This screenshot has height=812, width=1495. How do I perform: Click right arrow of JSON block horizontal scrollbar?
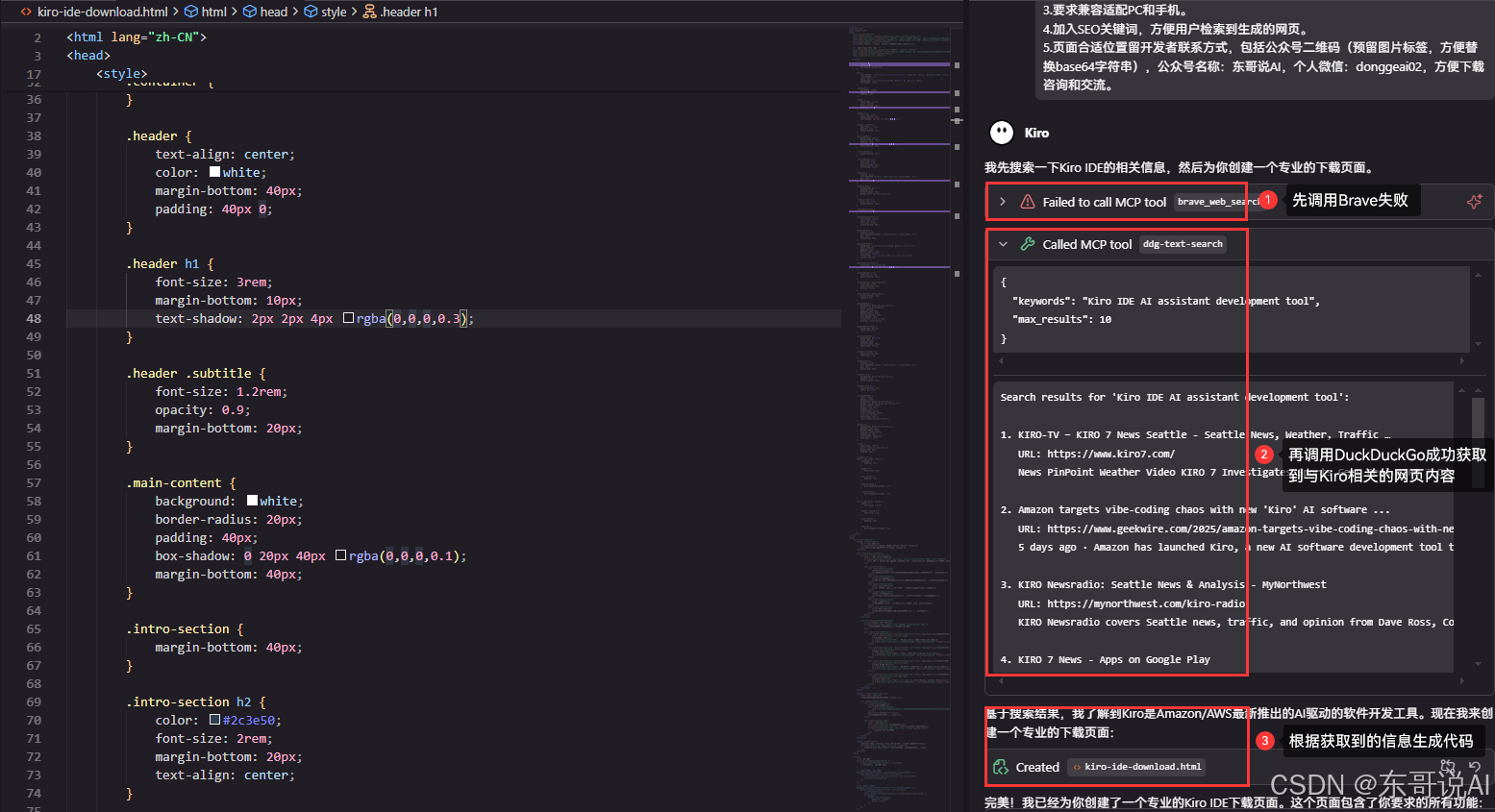click(1462, 361)
